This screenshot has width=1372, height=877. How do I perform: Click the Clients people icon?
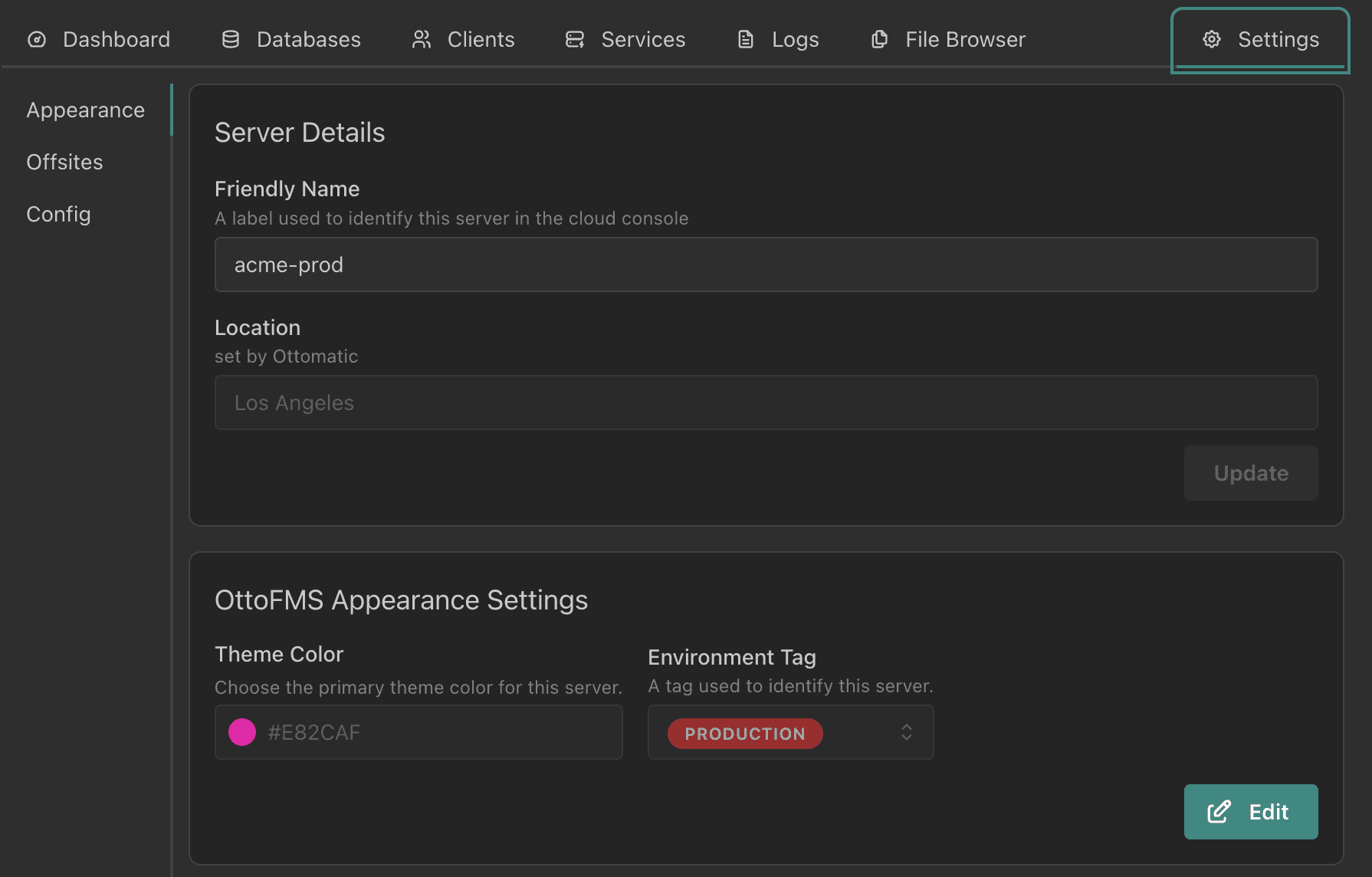(x=422, y=40)
